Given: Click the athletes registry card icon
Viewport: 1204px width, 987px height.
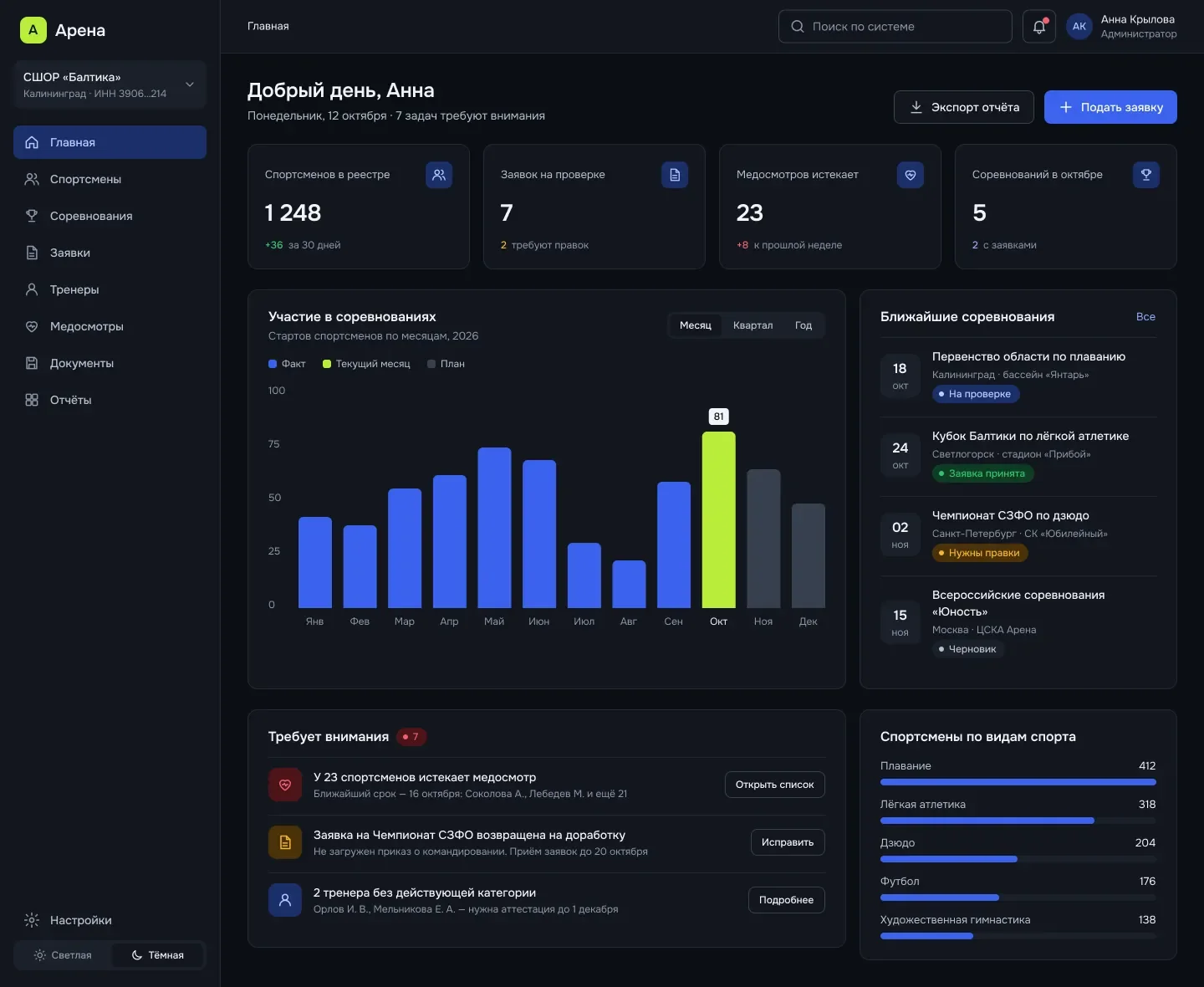Looking at the screenshot, I should (x=439, y=175).
